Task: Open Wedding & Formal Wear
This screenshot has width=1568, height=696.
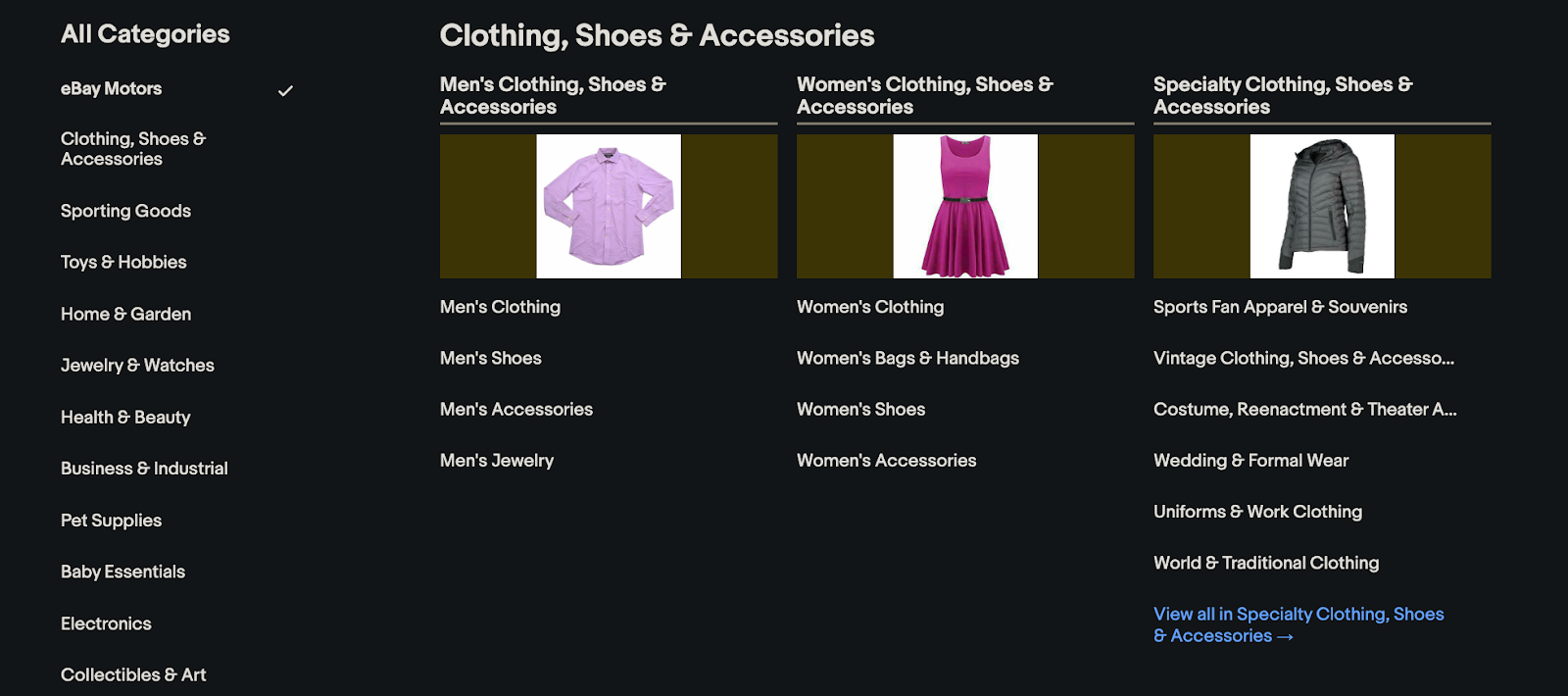Action: point(1250,460)
